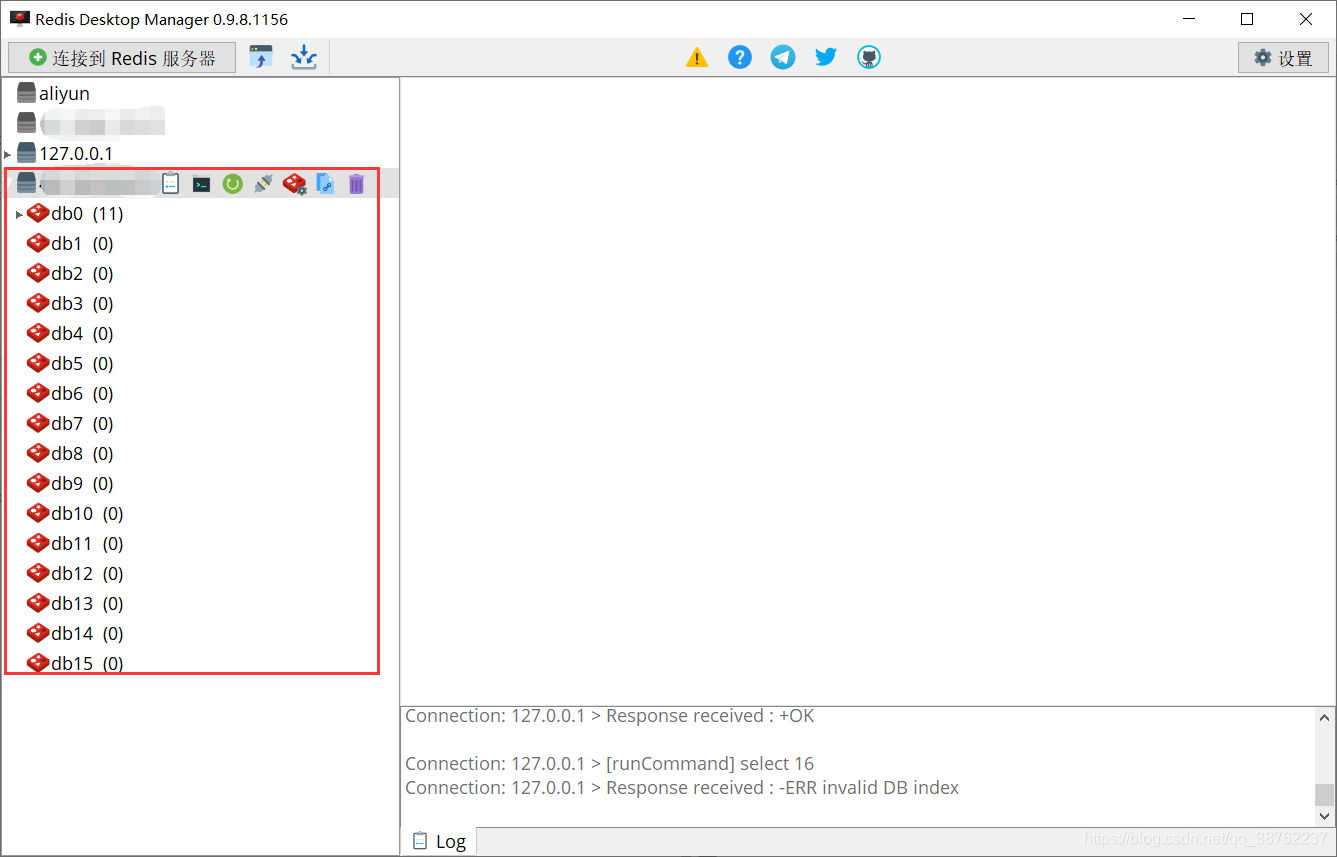Click the server icon beside 127.0.0.1
Screen dimensions: 1337x857
(x=27, y=153)
